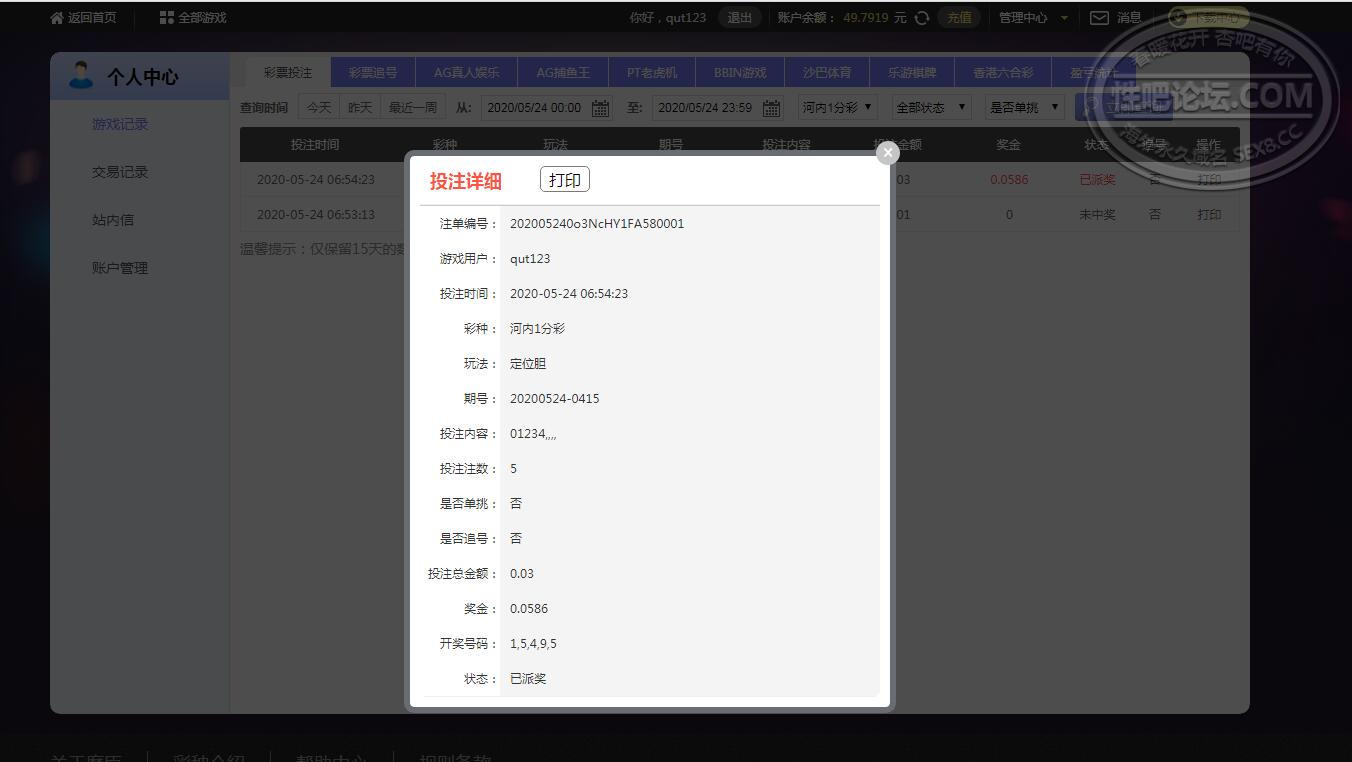Click the red prize value 0.0586 in table

tap(1009, 180)
